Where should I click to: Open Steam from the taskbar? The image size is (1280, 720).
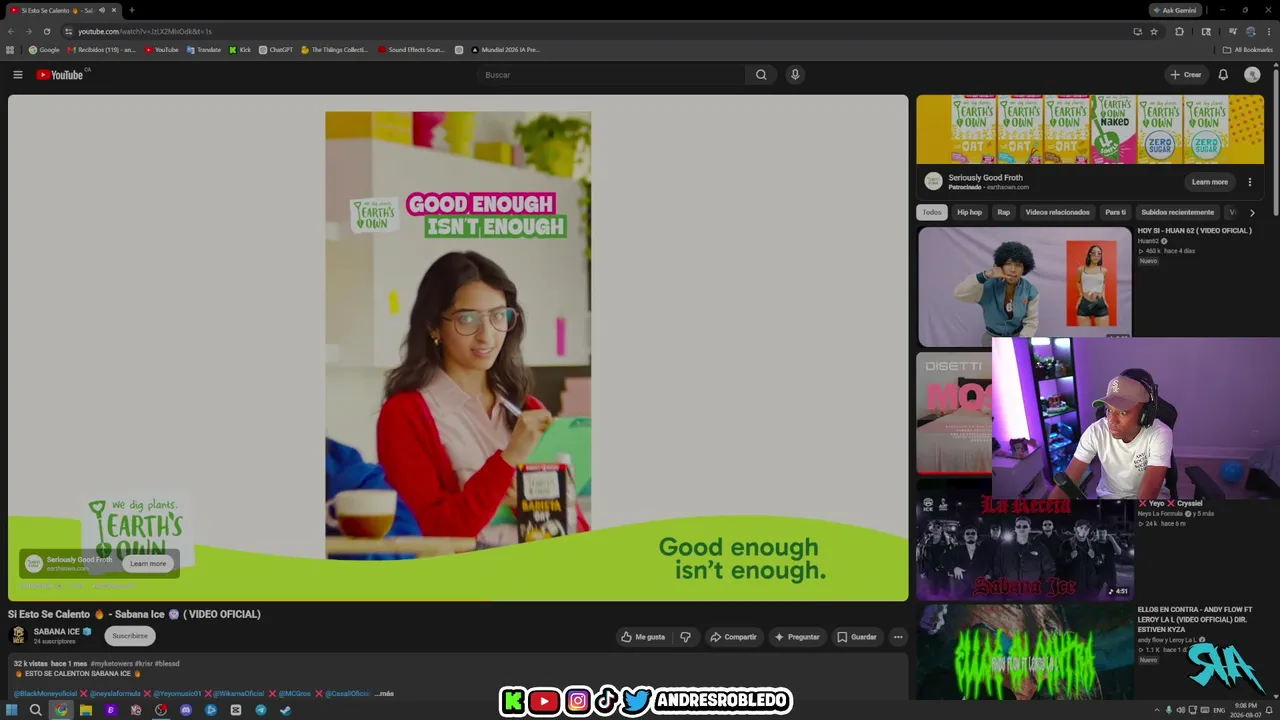pos(286,710)
